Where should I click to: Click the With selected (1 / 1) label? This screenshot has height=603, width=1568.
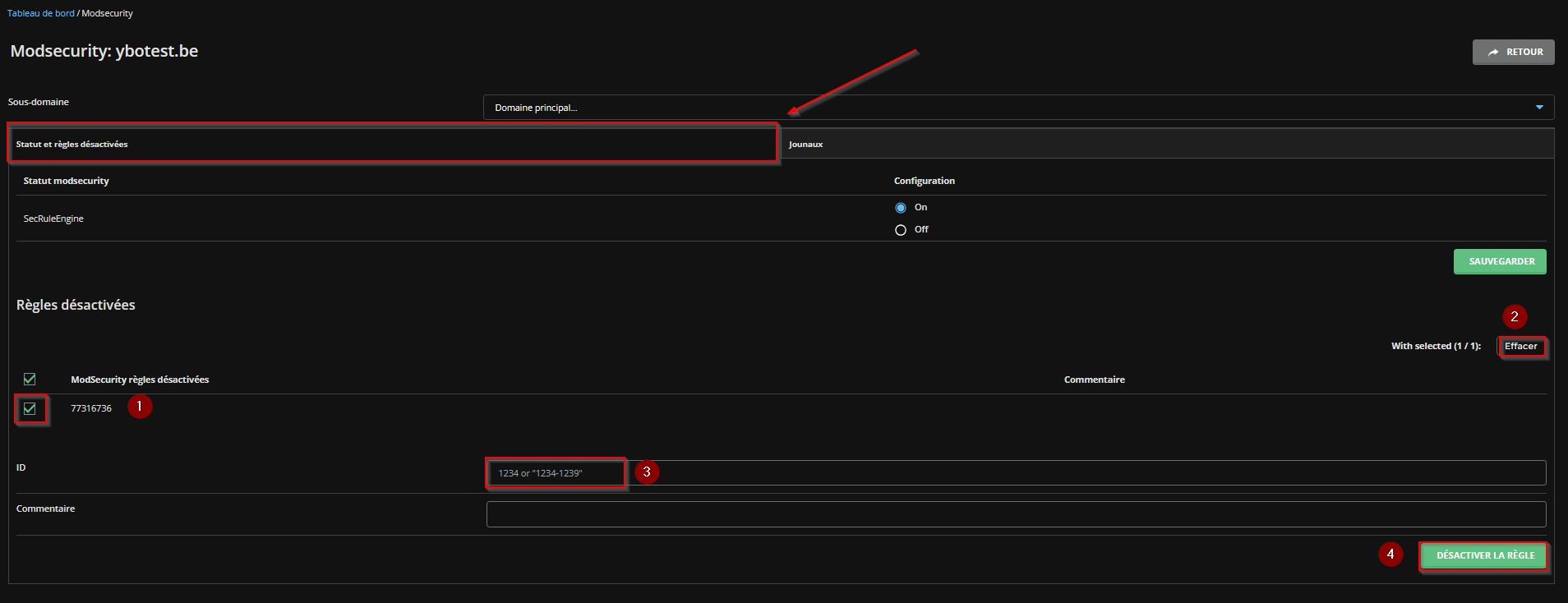coord(1436,347)
